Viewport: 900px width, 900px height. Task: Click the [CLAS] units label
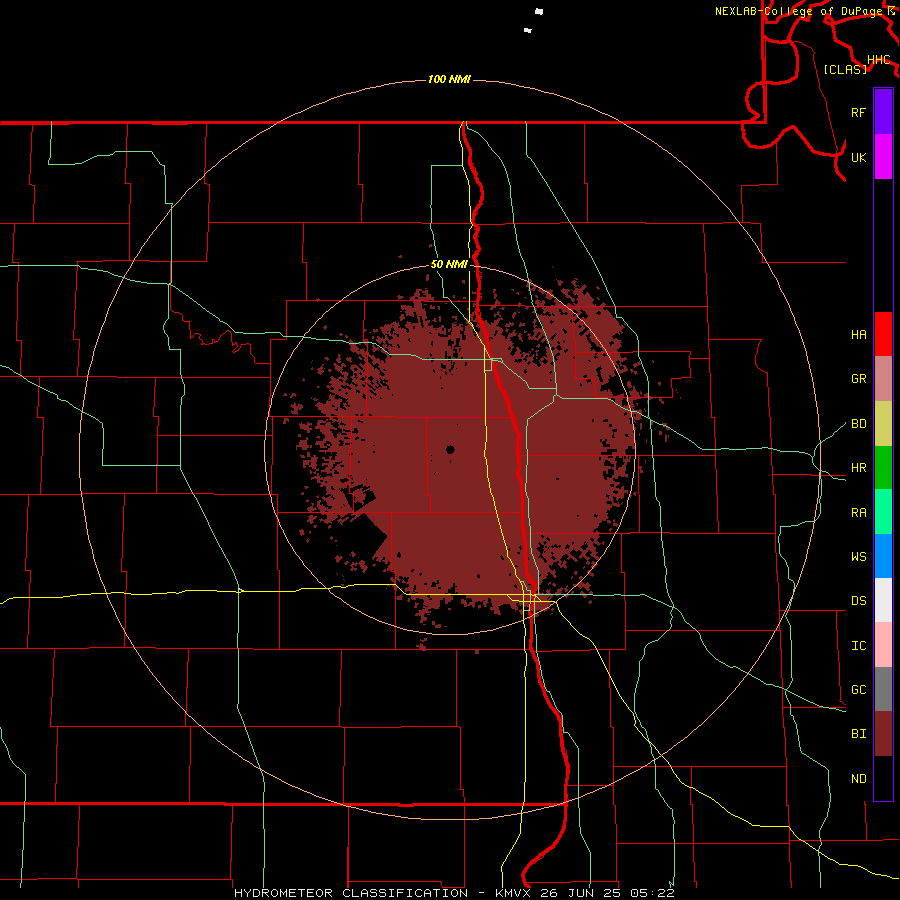pos(844,69)
